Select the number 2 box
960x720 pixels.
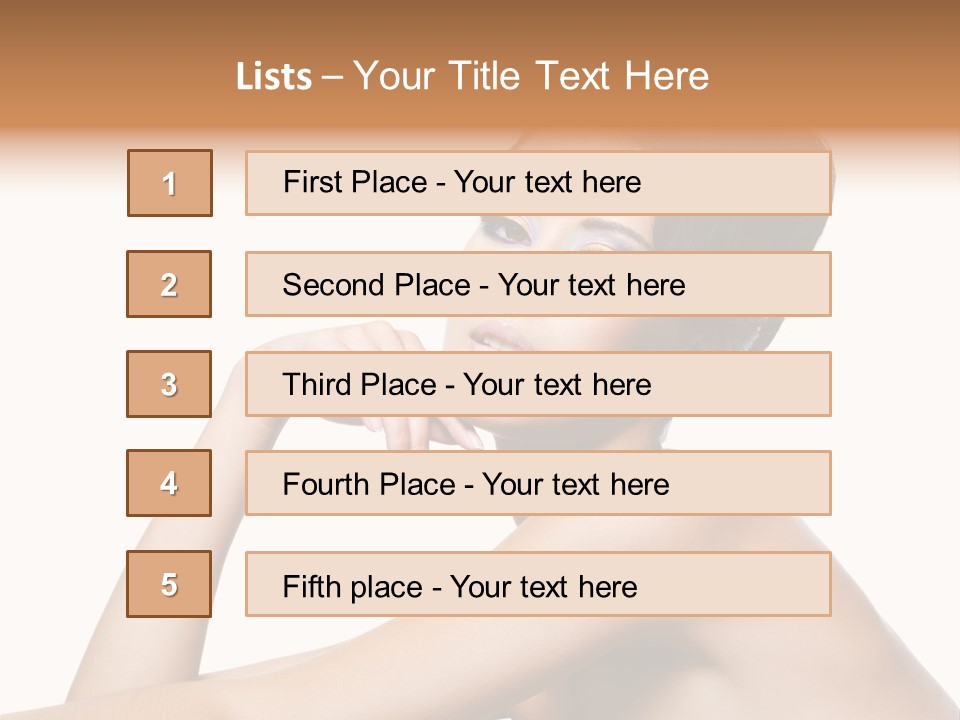click(x=169, y=284)
